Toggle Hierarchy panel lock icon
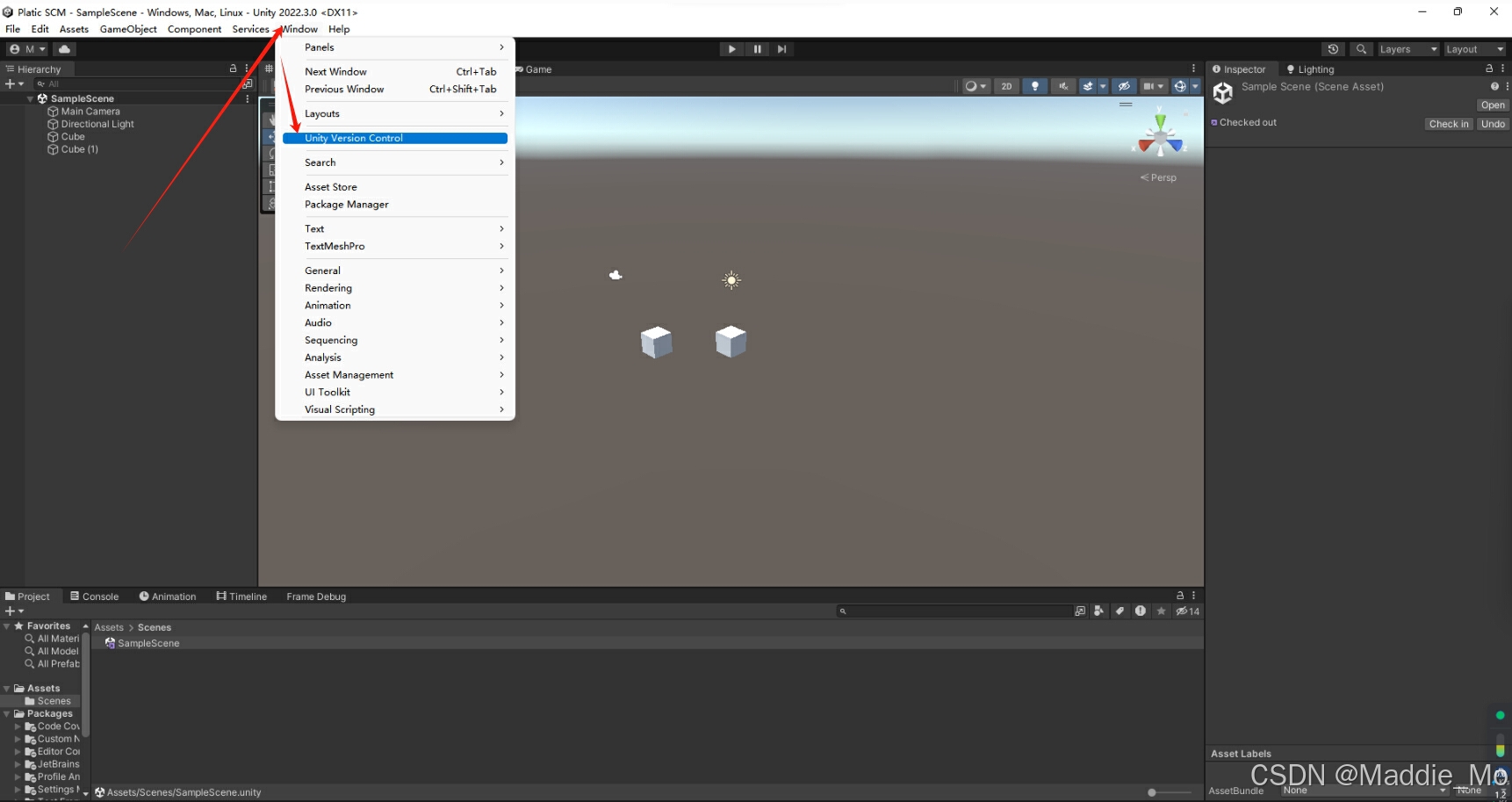Screen dimensions: 1512x802 233,69
